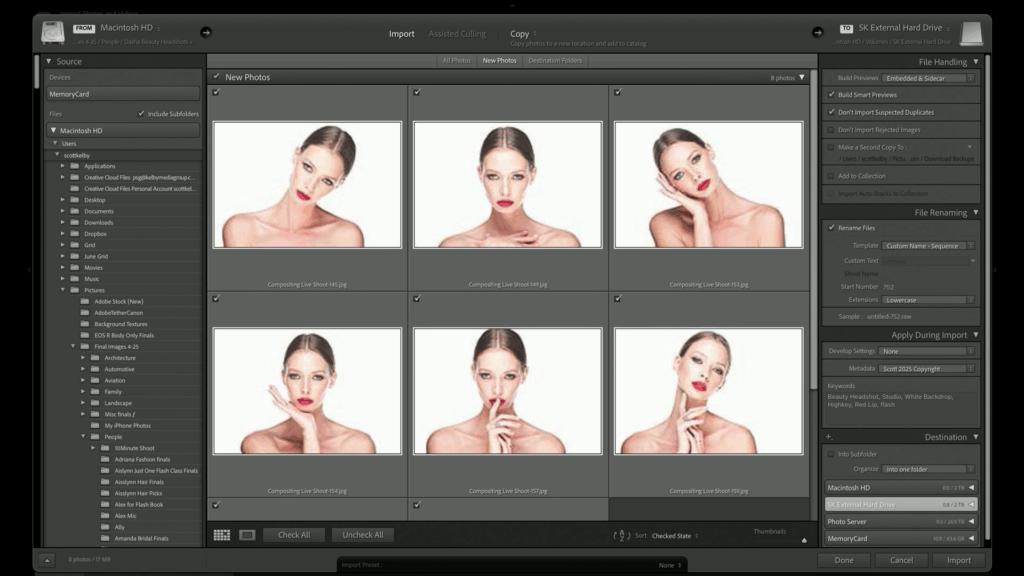Select the Compositing Live Shoot-157 thumbnail
1024x576 pixels.
tap(507, 390)
